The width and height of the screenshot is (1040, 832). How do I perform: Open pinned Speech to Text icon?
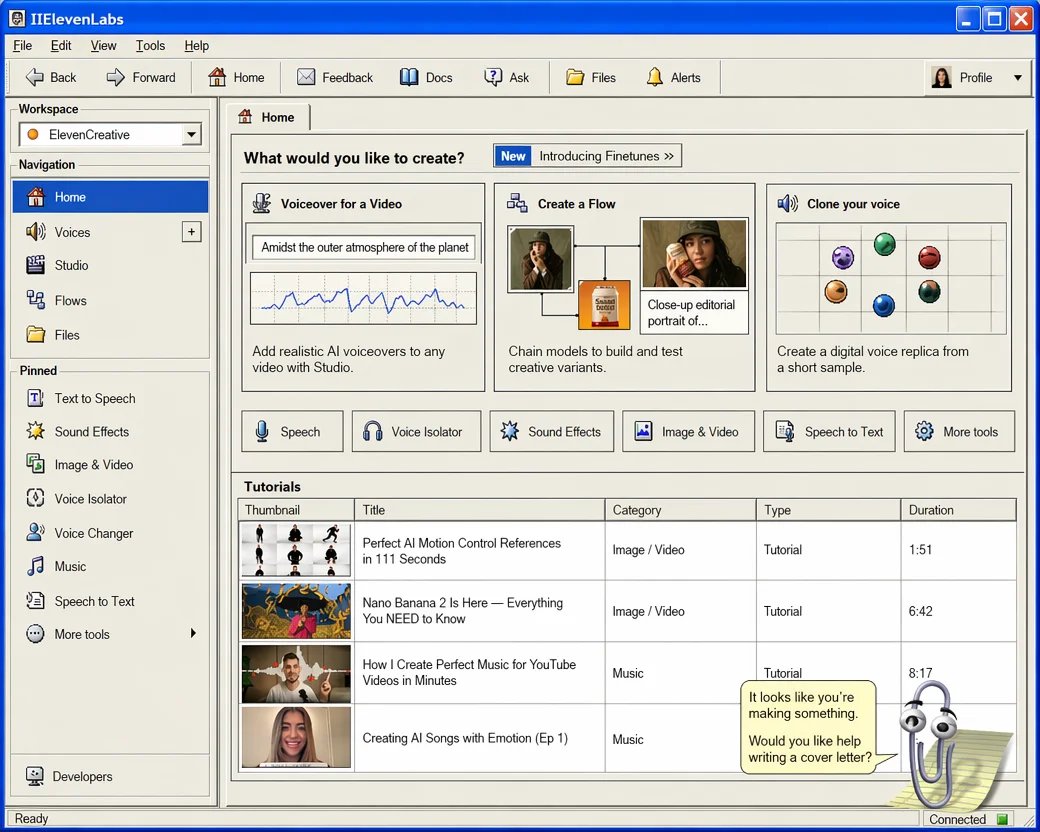click(36, 601)
